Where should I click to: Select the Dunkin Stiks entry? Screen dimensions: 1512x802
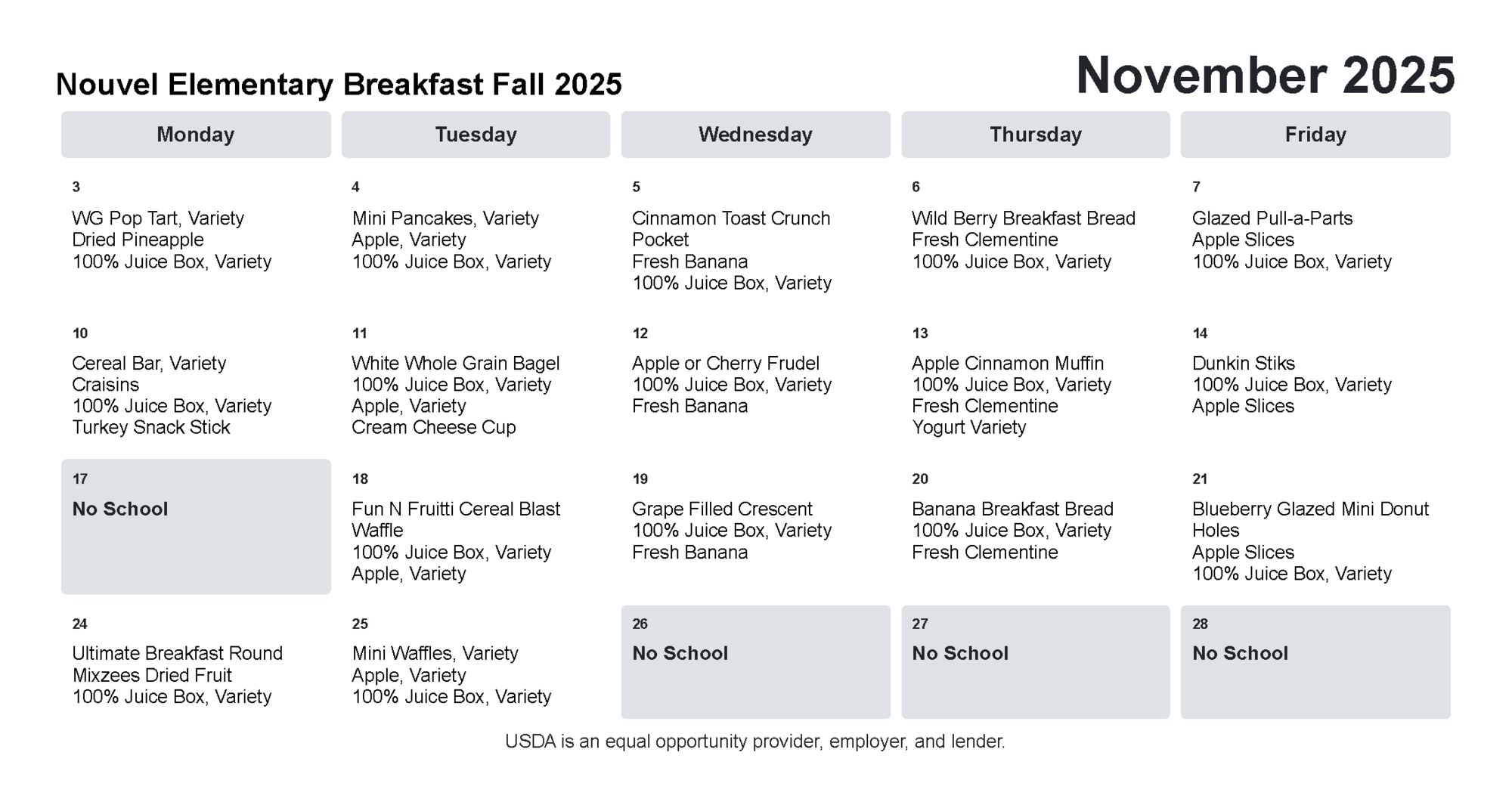tap(1243, 364)
